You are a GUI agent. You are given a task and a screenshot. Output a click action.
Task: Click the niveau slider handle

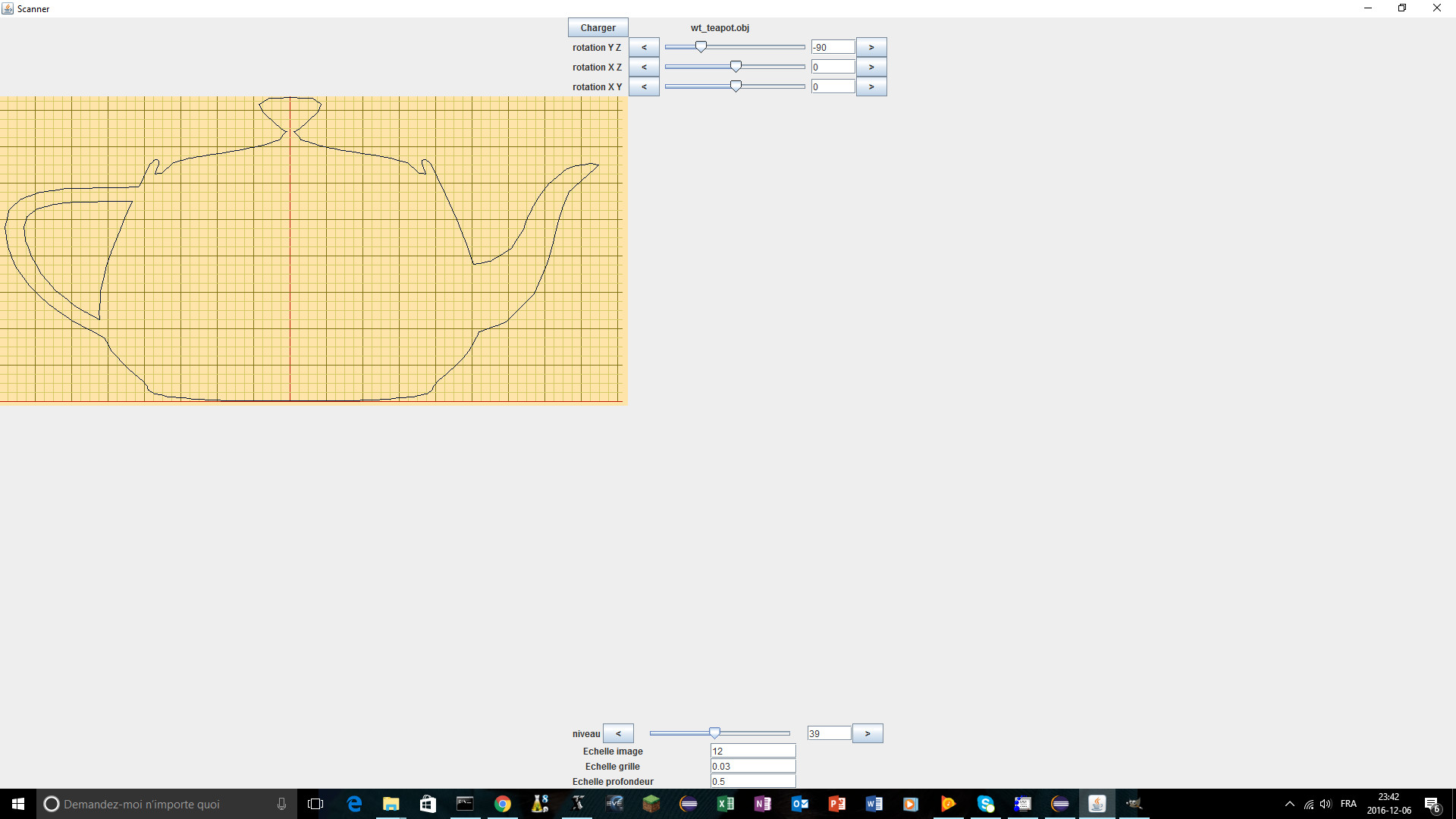click(x=714, y=733)
